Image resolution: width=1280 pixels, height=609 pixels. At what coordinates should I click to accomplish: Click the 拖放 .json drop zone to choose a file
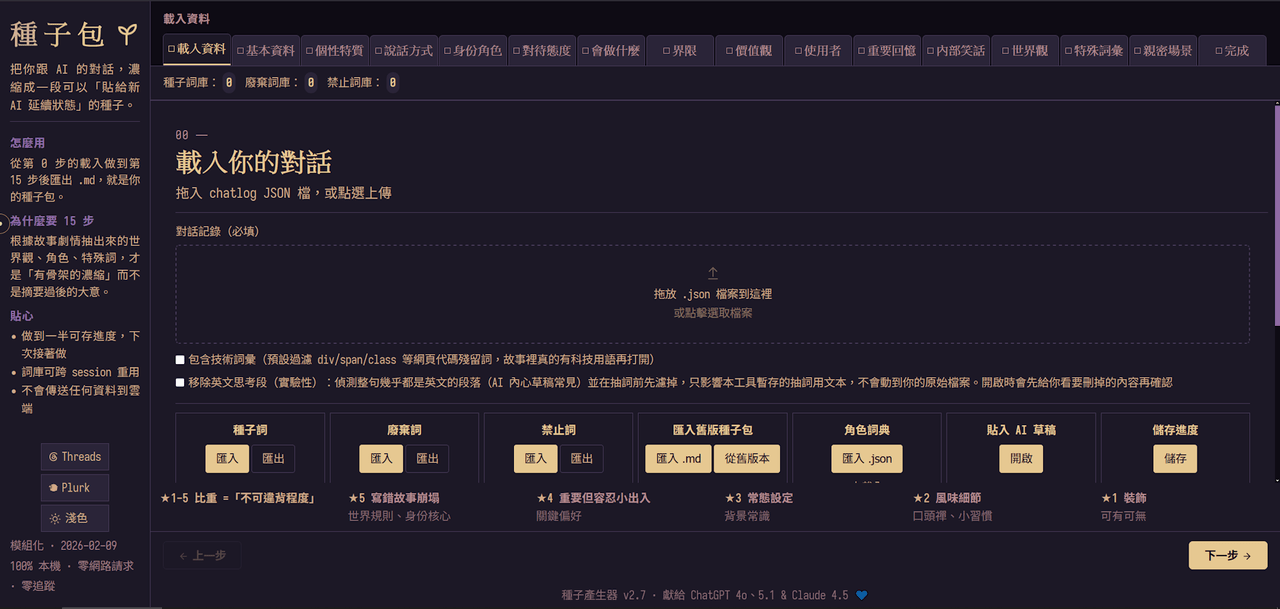(713, 294)
